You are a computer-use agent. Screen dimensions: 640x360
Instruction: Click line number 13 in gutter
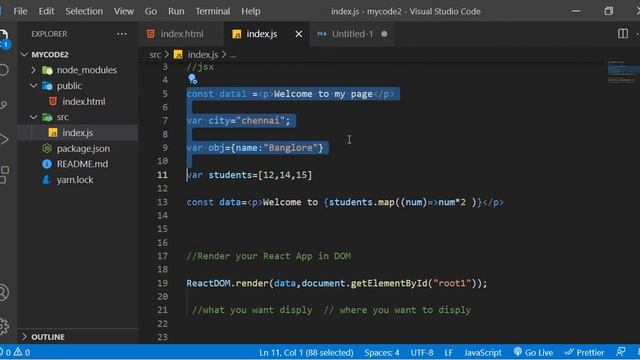162,202
